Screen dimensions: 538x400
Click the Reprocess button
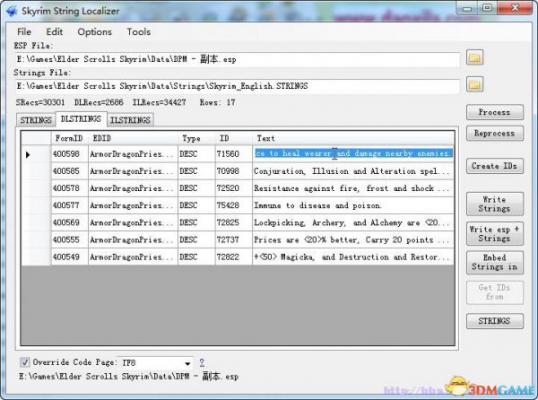494,133
